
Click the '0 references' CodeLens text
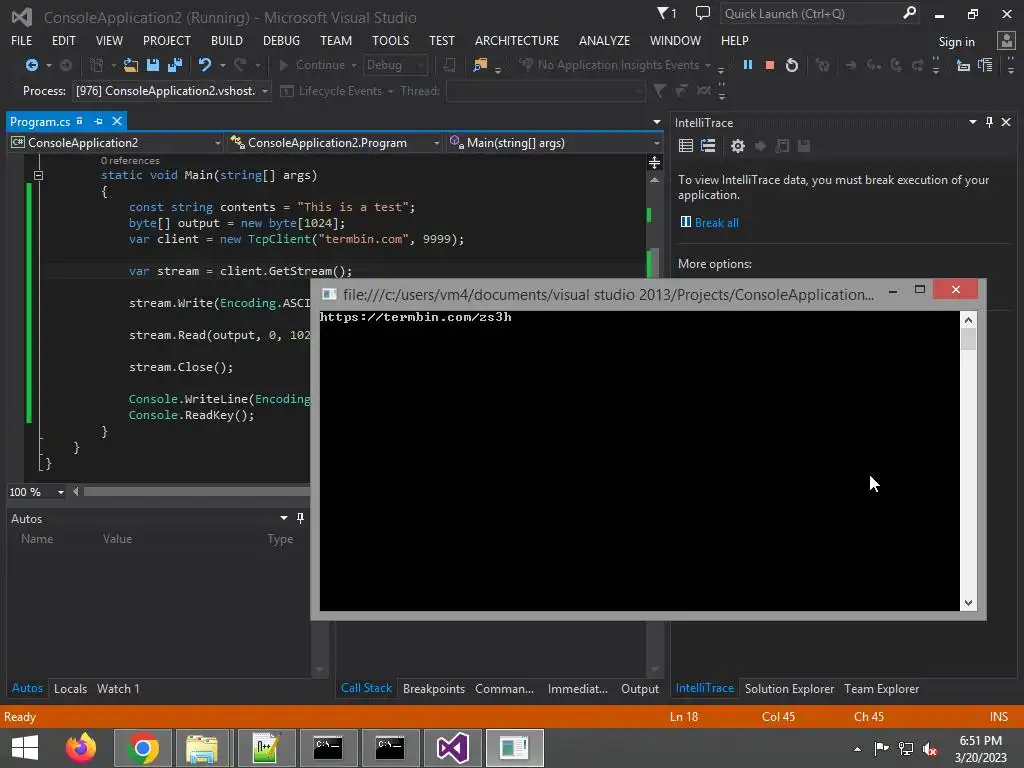[130, 161]
